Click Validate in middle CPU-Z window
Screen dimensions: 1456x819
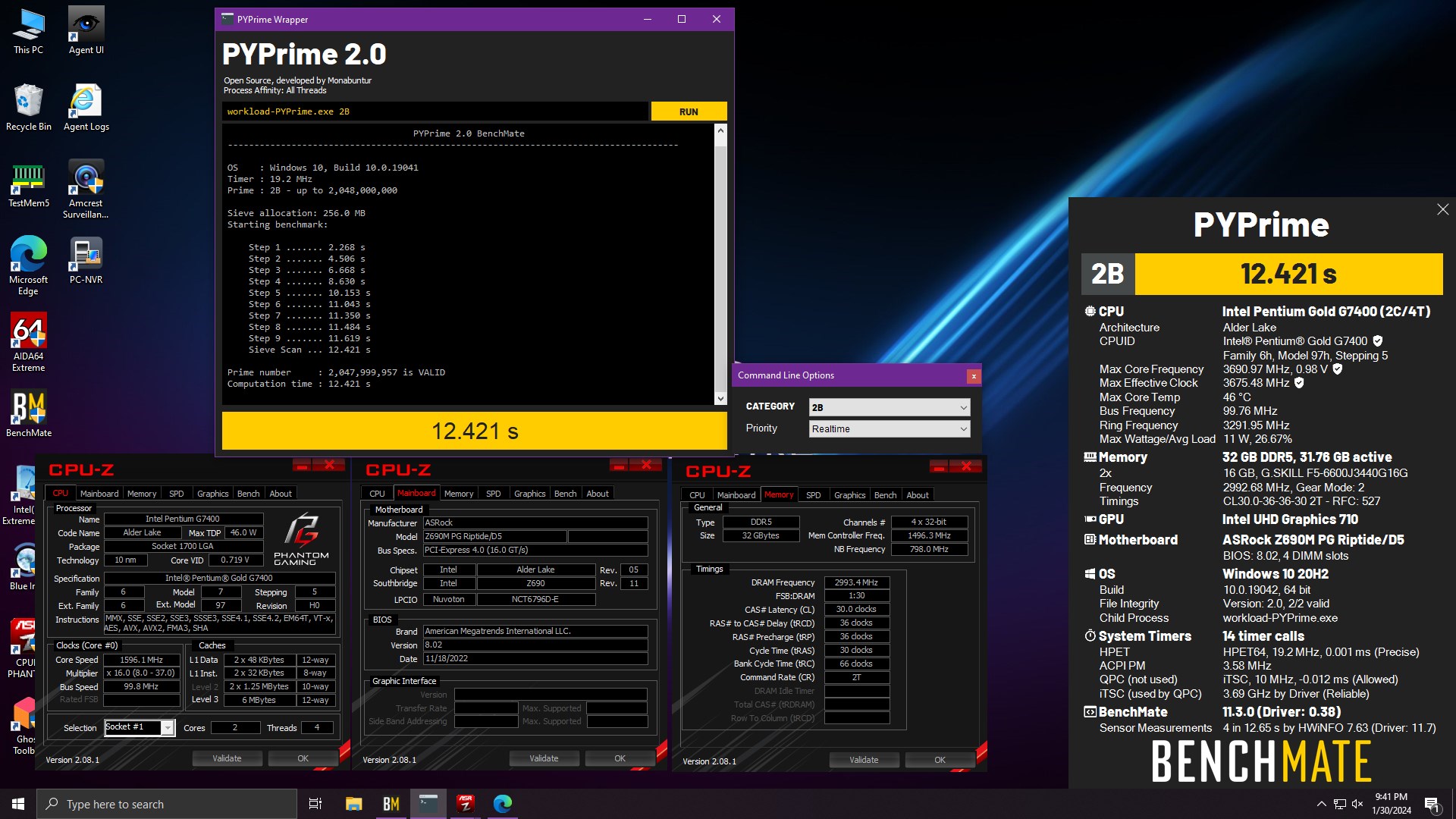[x=544, y=758]
